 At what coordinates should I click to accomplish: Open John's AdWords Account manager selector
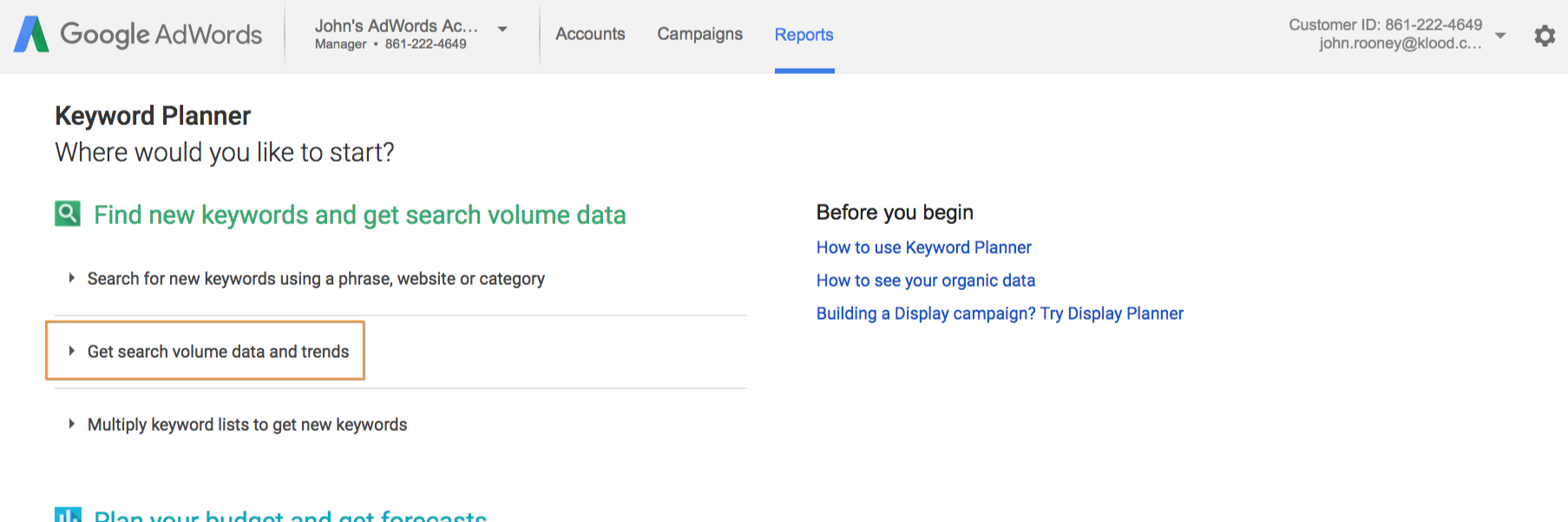pos(396,34)
